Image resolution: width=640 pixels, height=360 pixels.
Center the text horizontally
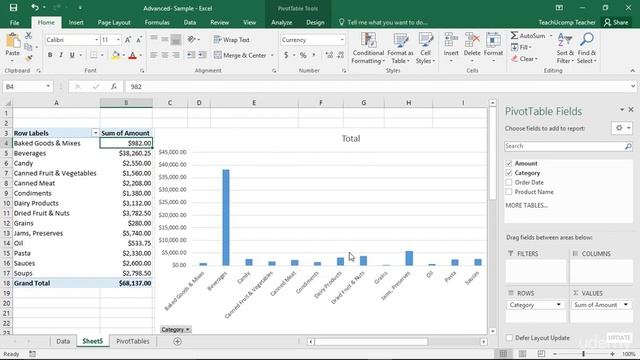coord(165,55)
